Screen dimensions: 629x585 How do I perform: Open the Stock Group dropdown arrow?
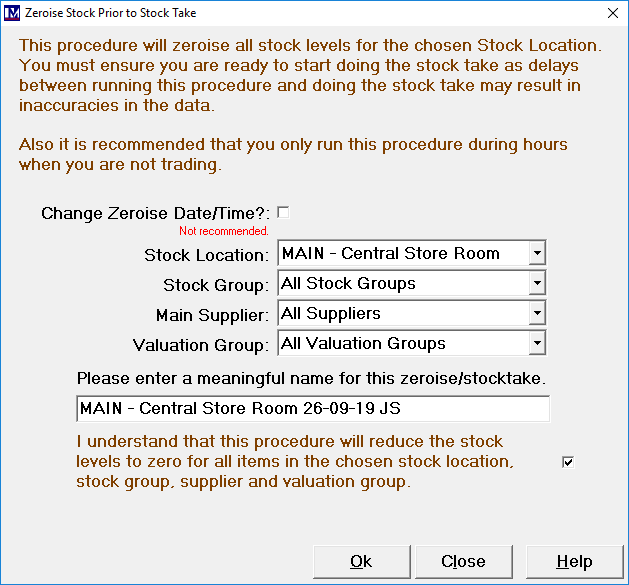(537, 284)
